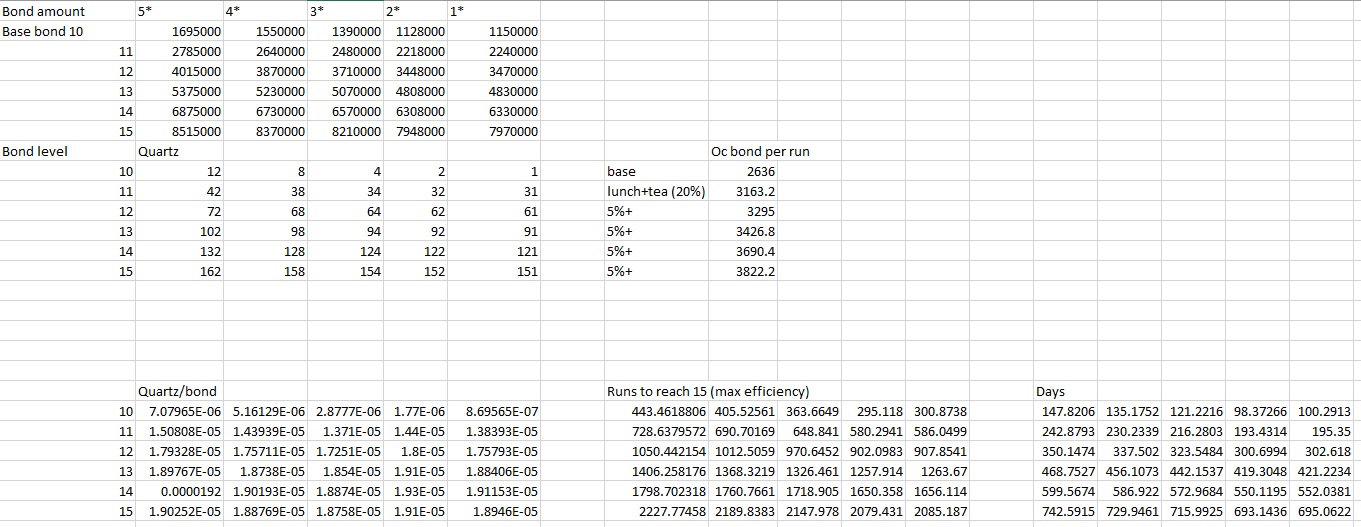The width and height of the screenshot is (1361, 527).
Task: Click the 7970000 cell
Action: tap(494, 131)
